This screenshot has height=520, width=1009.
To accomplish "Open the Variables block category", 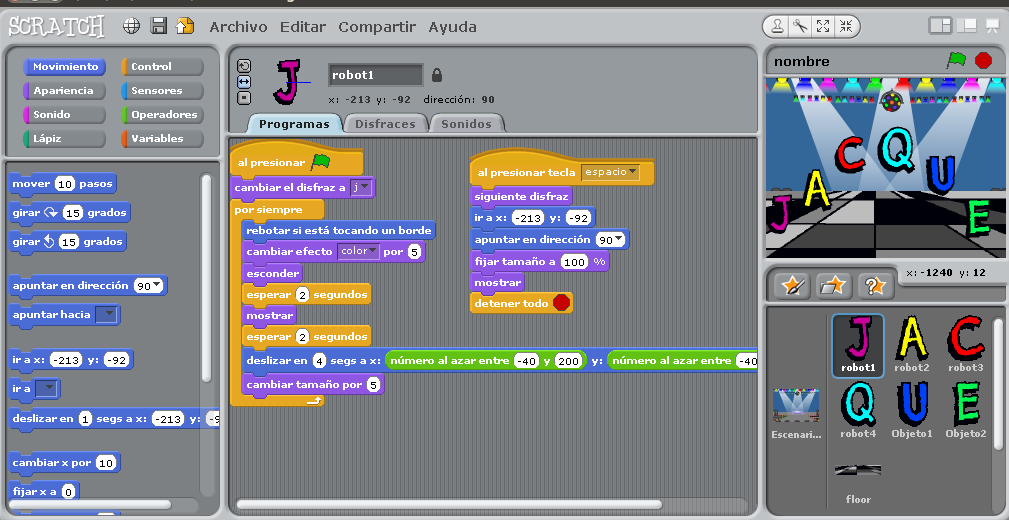I will (x=162, y=138).
